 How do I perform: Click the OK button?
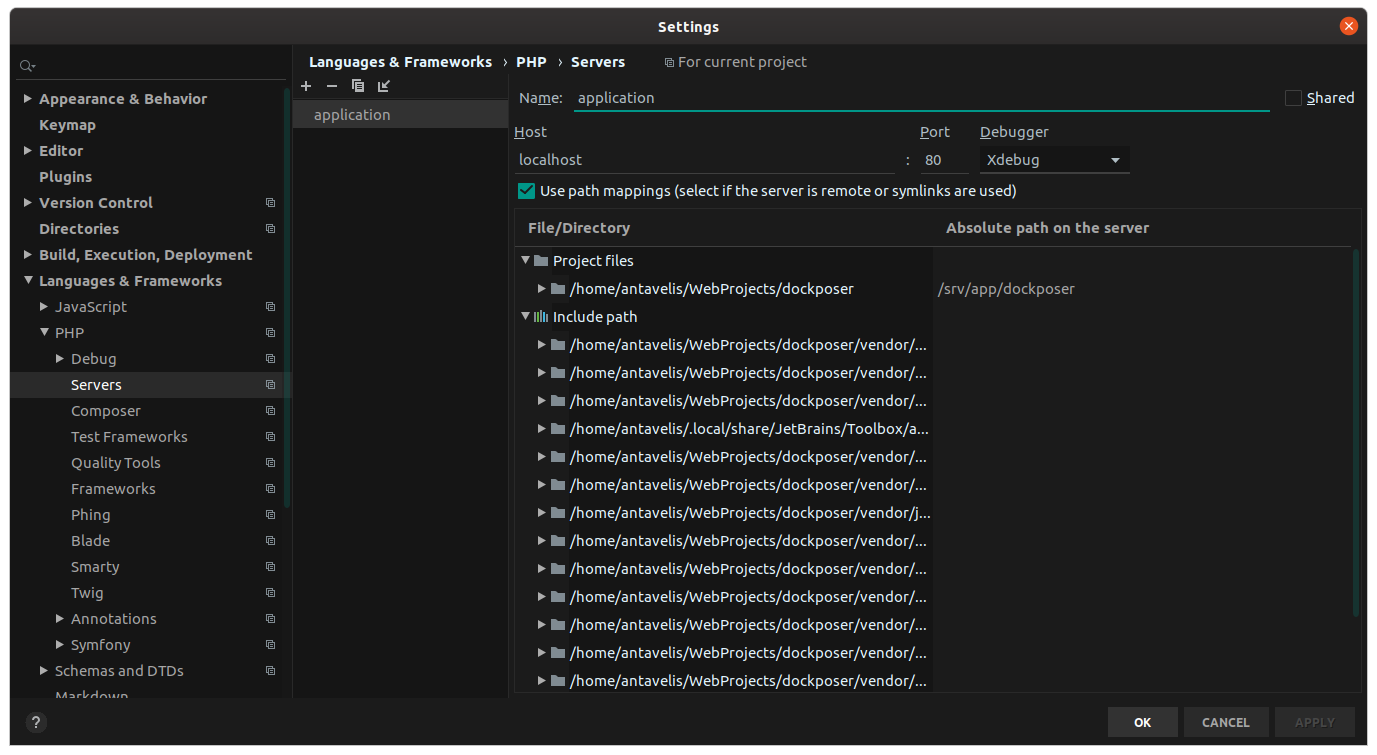tap(1142, 722)
